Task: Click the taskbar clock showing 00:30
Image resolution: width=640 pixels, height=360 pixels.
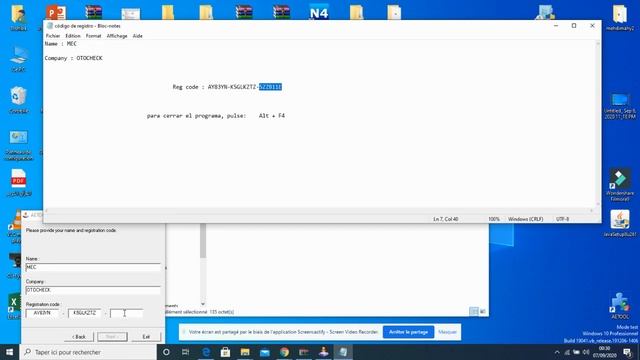Action: click(x=604, y=352)
